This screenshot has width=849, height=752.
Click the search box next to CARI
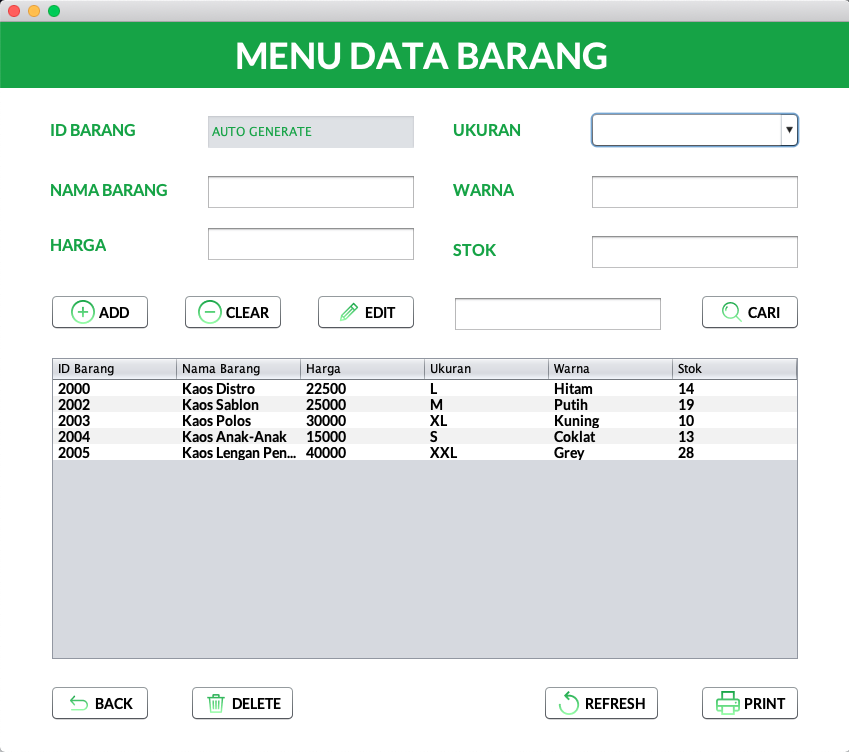click(x=557, y=313)
